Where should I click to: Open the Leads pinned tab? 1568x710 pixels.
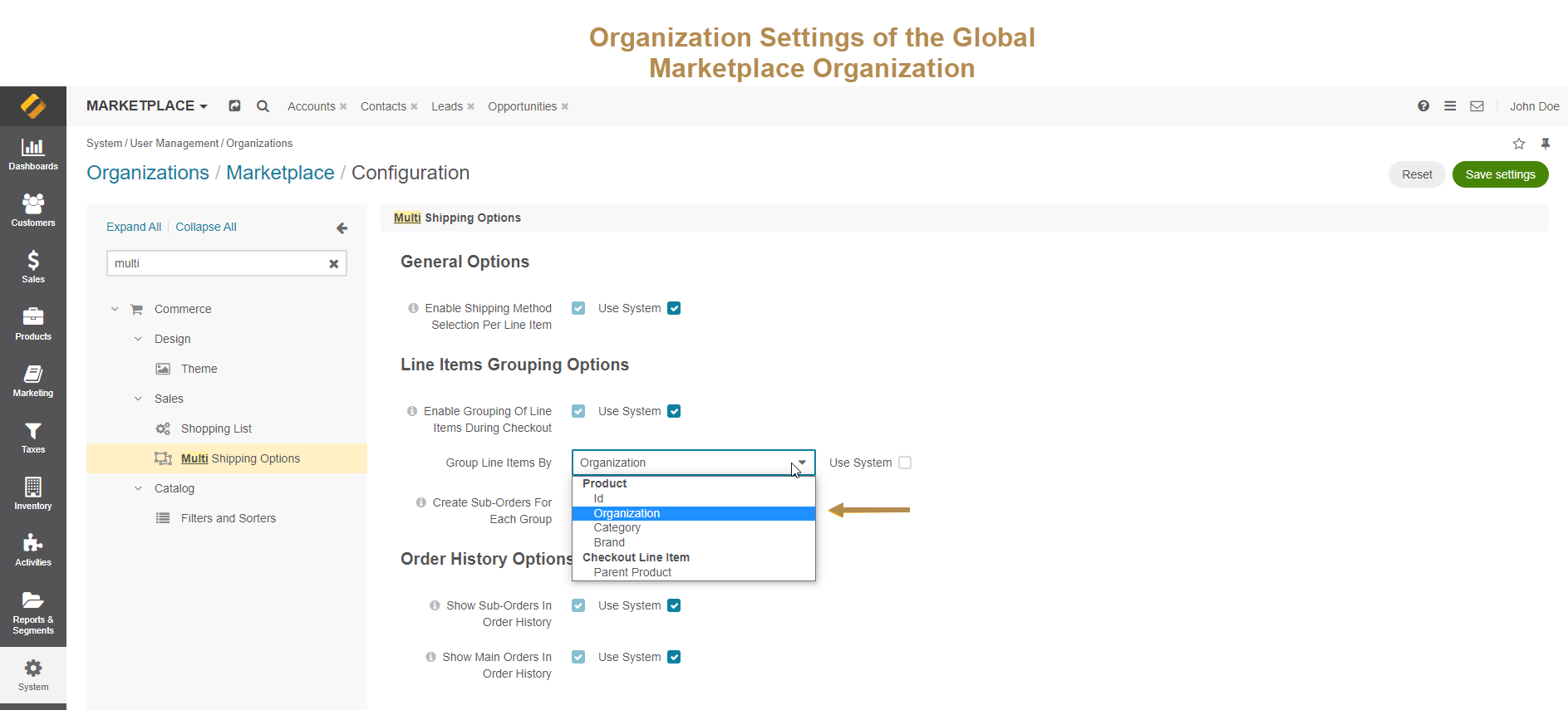pos(447,106)
